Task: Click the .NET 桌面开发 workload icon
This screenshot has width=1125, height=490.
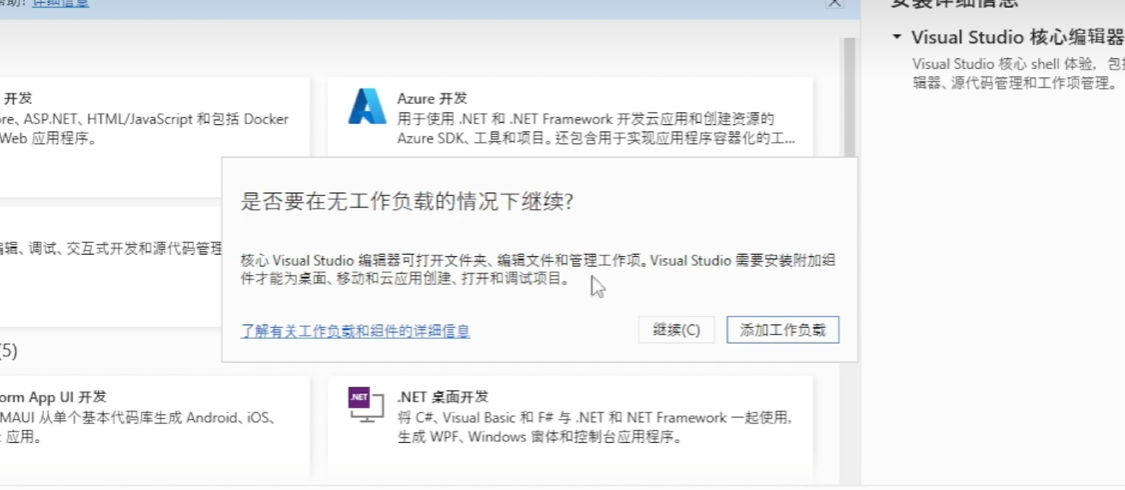Action: tap(367, 405)
